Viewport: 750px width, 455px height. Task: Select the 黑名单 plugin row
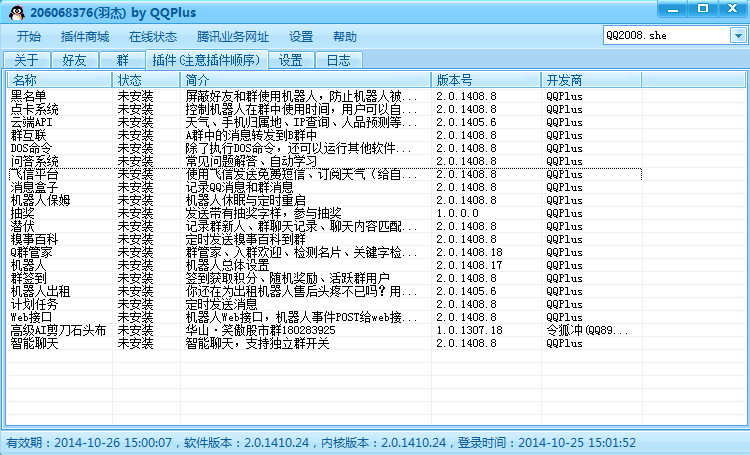point(325,96)
